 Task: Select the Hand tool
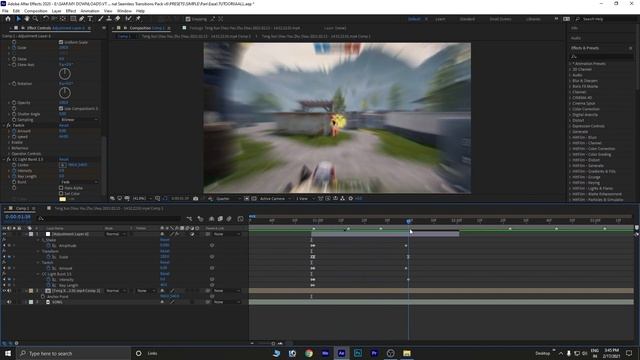[27, 19]
